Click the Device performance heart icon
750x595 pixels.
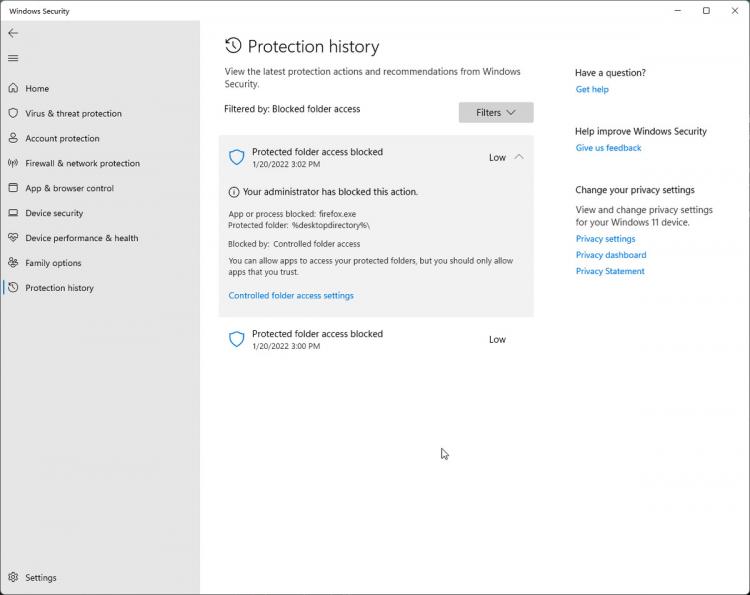[13, 237]
